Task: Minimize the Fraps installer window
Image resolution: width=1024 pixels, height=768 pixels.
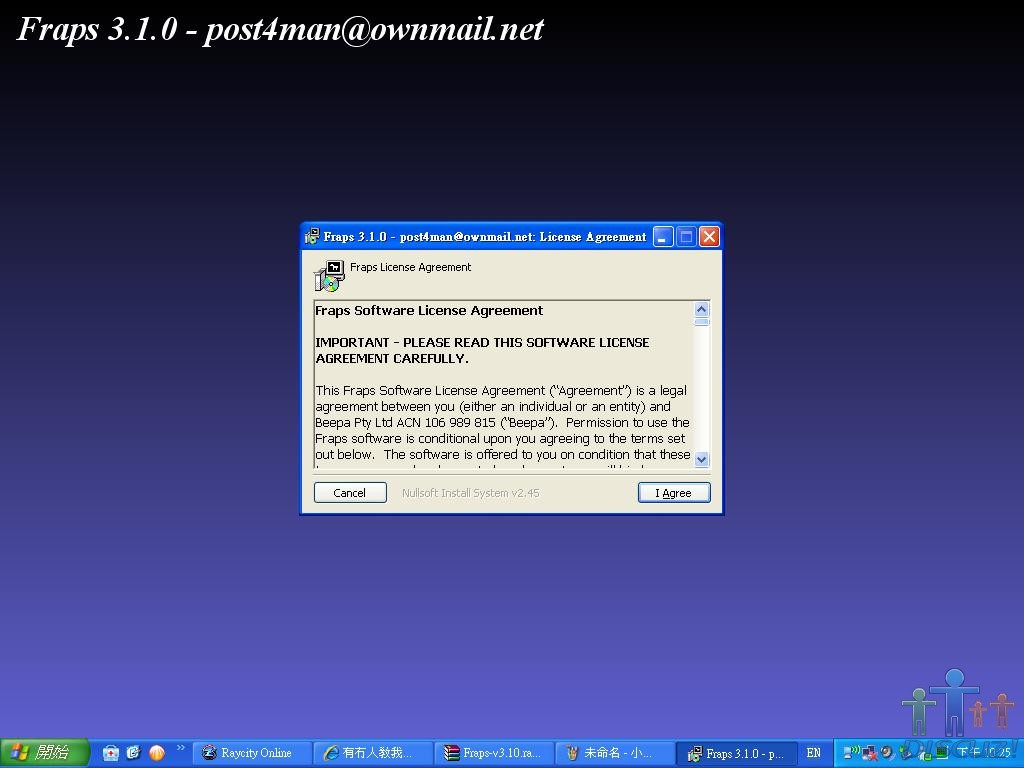Action: (663, 237)
